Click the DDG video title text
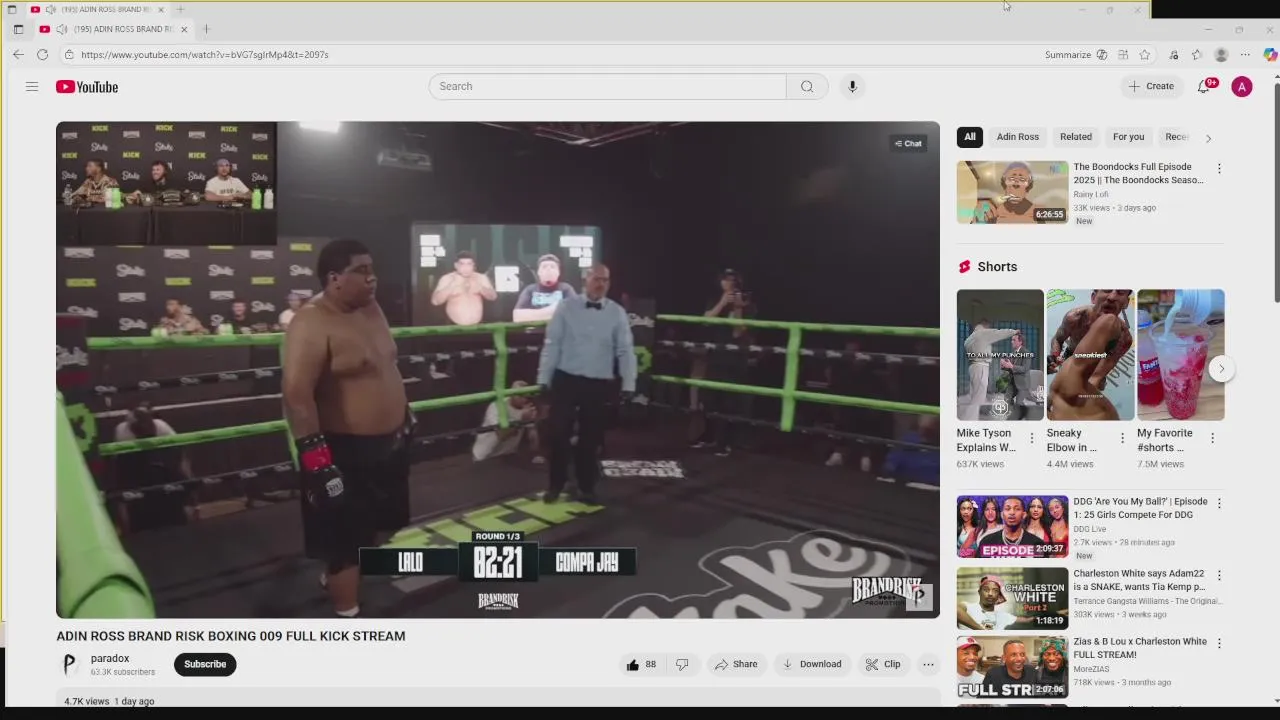The image size is (1280, 720). pyautogui.click(x=1140, y=508)
